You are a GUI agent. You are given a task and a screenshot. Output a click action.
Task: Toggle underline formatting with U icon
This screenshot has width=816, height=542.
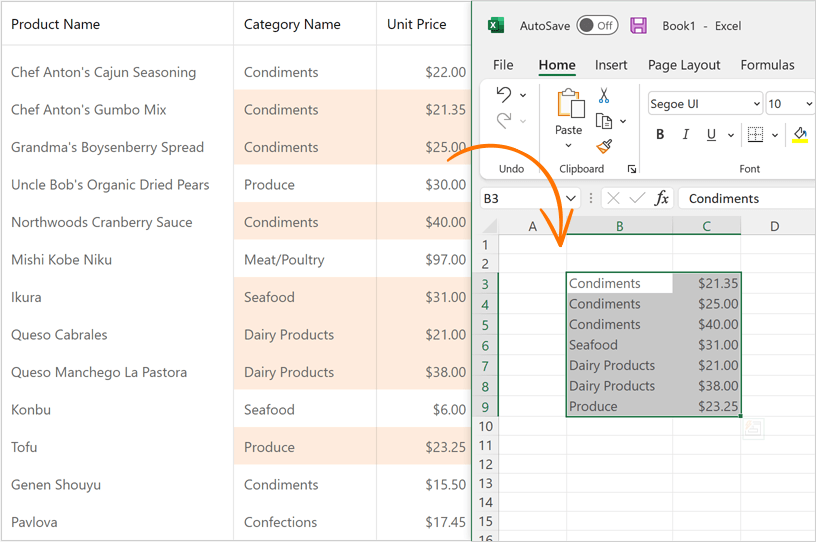coord(711,135)
